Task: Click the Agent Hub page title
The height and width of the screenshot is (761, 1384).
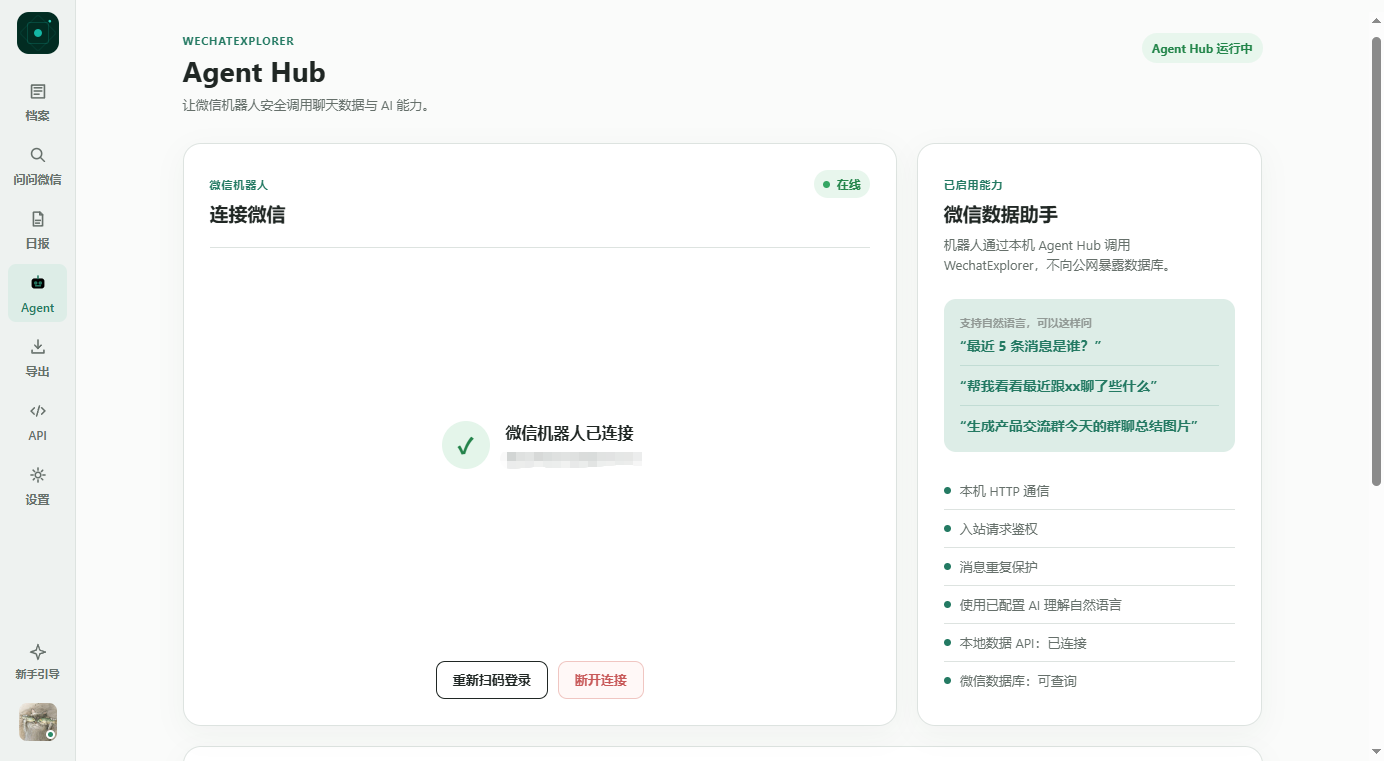Action: click(x=254, y=72)
